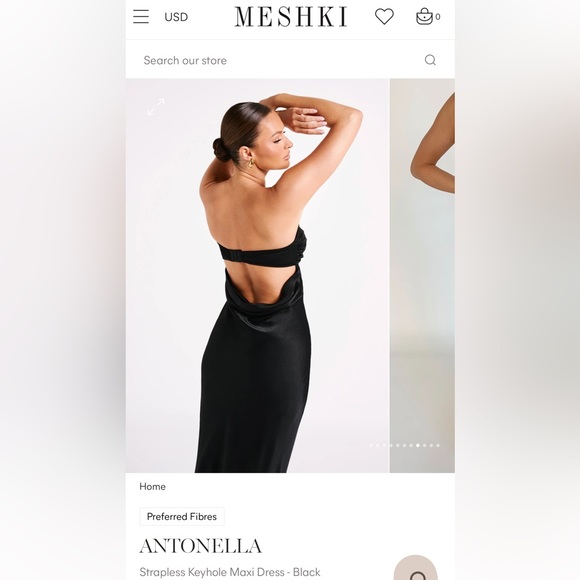Click the Preferred Fibres badge
Screen dimensions: 580x580
click(x=182, y=516)
